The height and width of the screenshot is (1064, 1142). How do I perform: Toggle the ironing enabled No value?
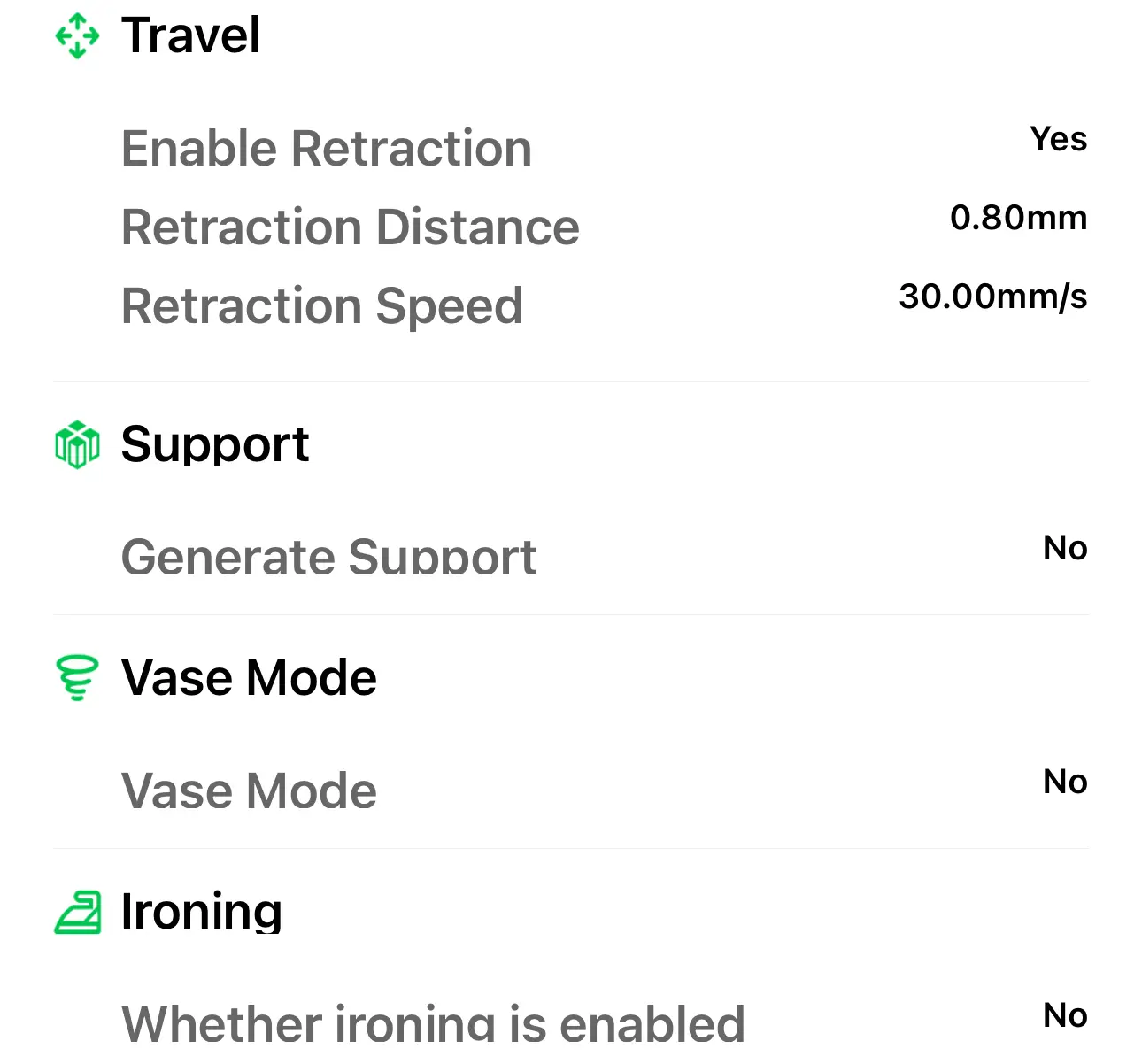pos(1065,1015)
